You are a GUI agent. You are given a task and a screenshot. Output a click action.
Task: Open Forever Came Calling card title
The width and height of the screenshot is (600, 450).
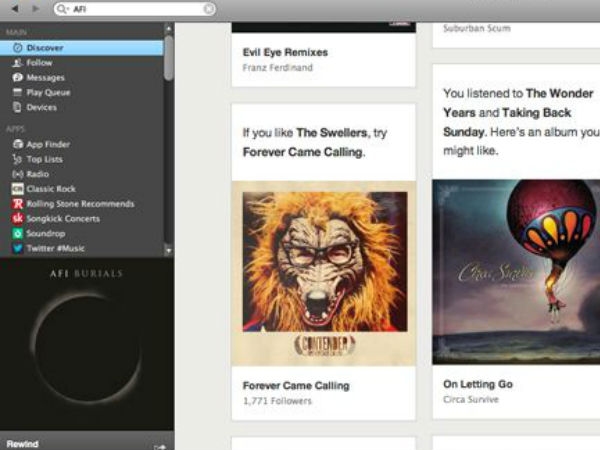click(296, 386)
